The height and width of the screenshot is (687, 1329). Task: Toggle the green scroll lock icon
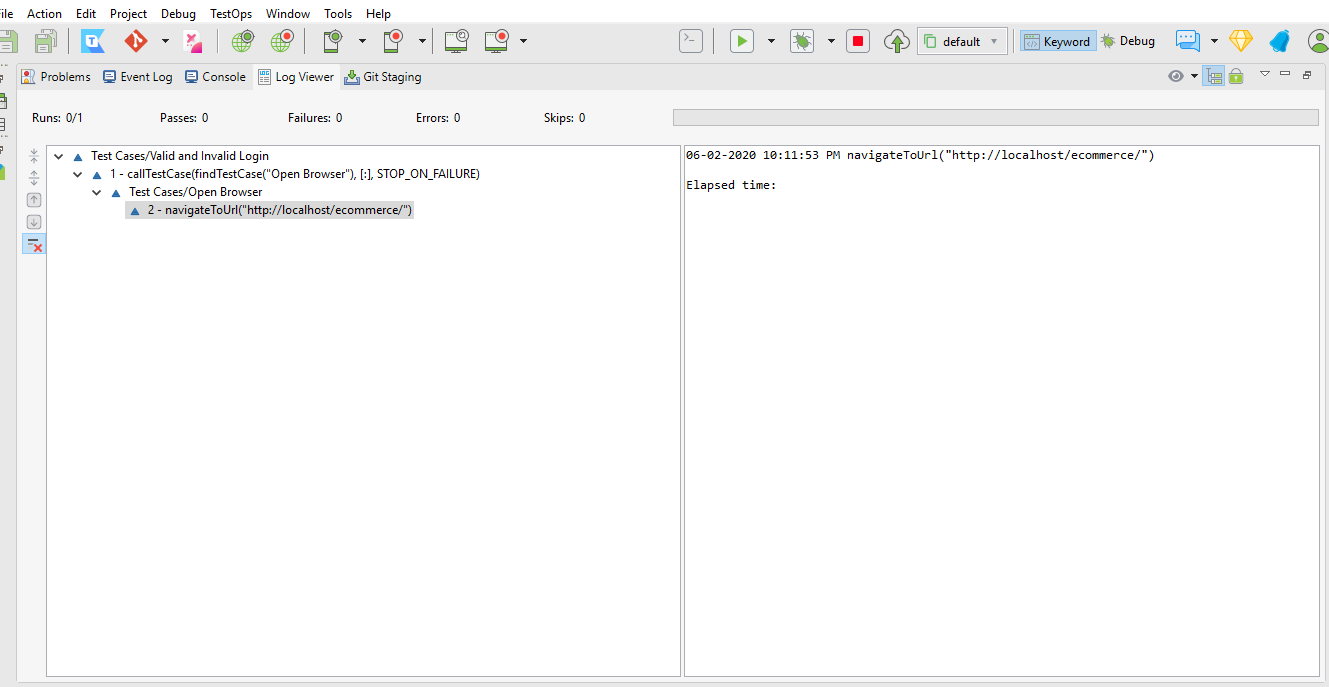1236,76
